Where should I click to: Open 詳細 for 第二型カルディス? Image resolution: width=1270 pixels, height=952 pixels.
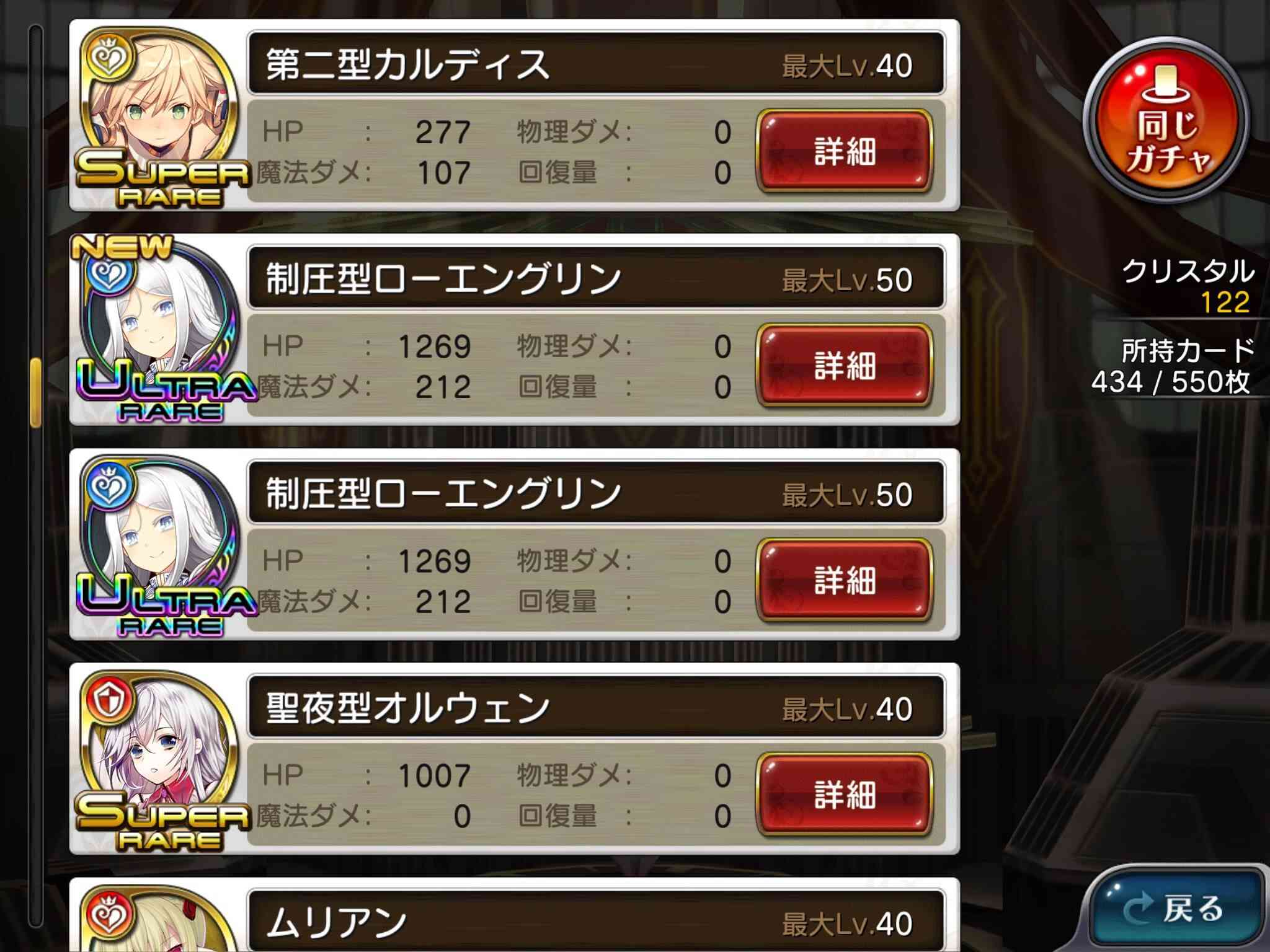pos(845,150)
